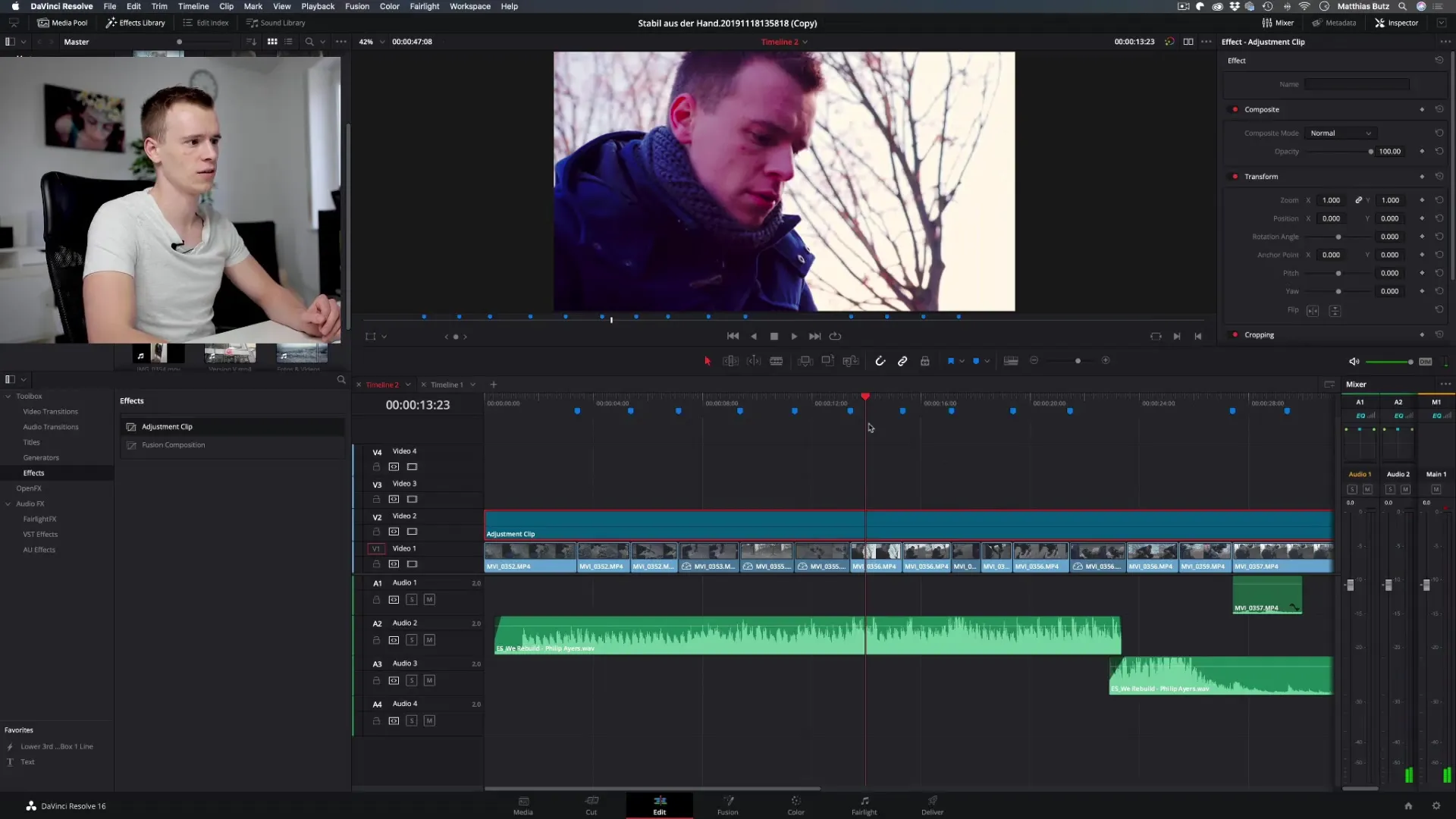Open the Media Pool panel
The width and height of the screenshot is (1456, 819).
click(x=62, y=23)
